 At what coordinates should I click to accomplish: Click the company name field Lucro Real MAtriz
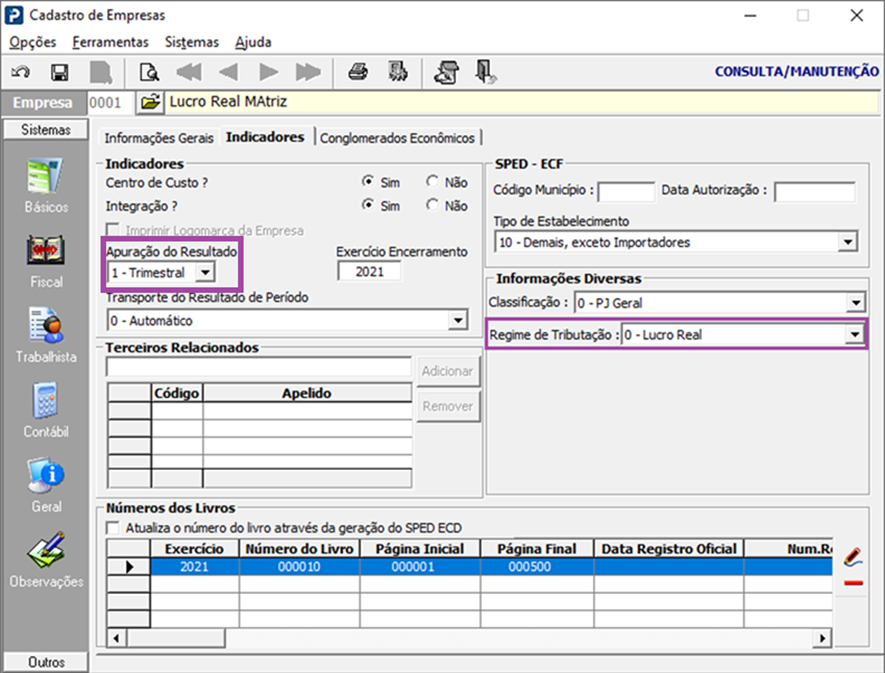coord(522,102)
